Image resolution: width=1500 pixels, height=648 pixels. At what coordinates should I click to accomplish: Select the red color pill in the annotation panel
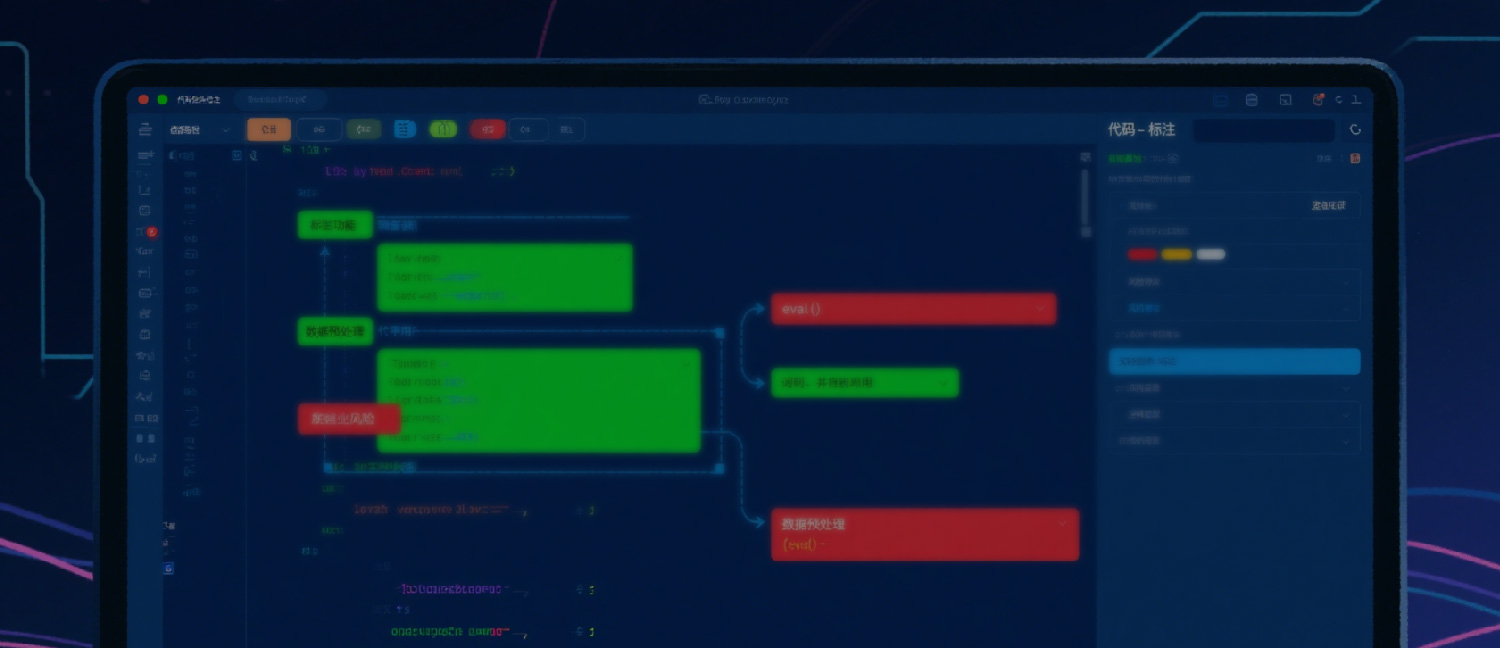[x=1142, y=254]
